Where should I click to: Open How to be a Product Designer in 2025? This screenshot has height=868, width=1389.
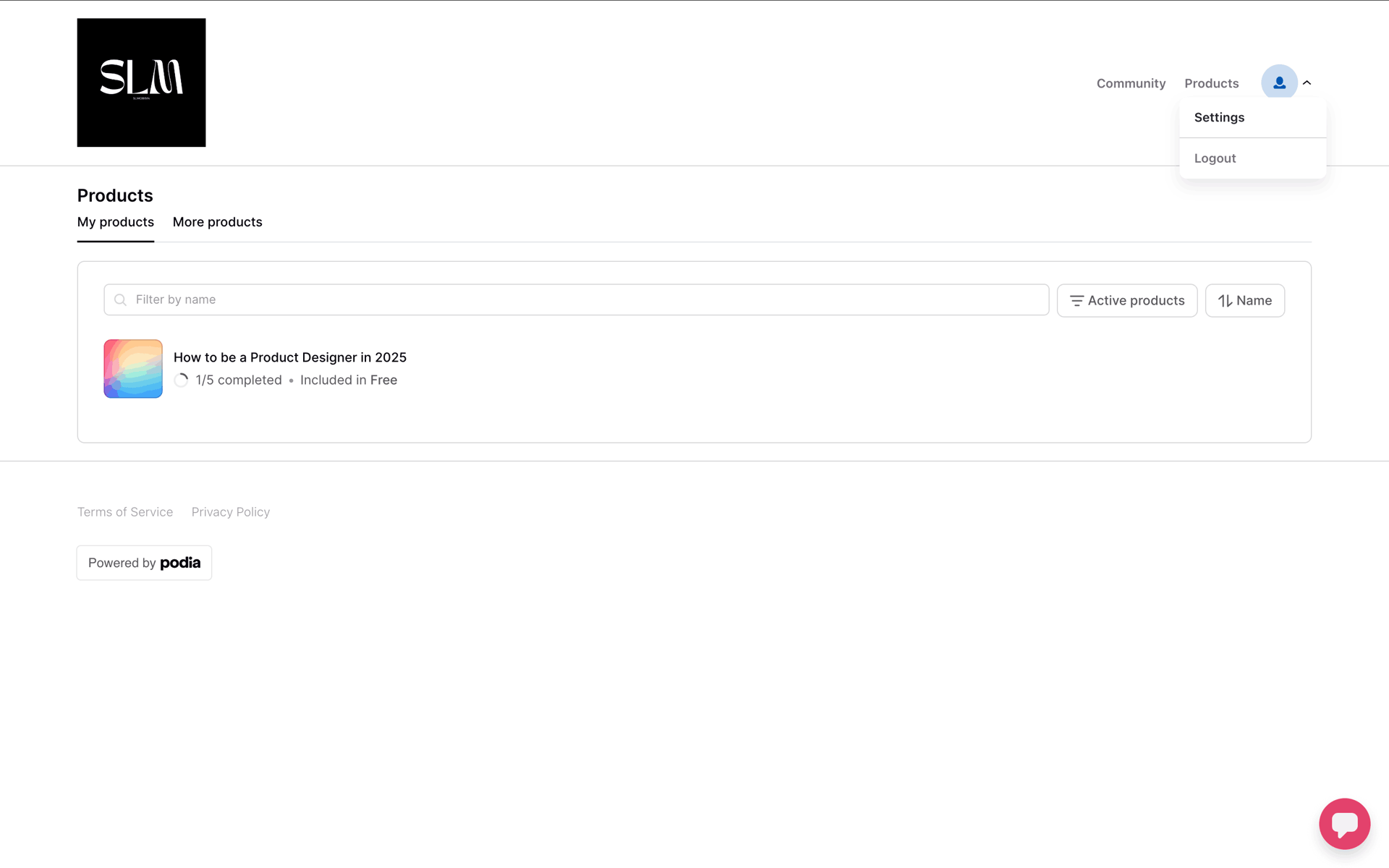(x=290, y=357)
